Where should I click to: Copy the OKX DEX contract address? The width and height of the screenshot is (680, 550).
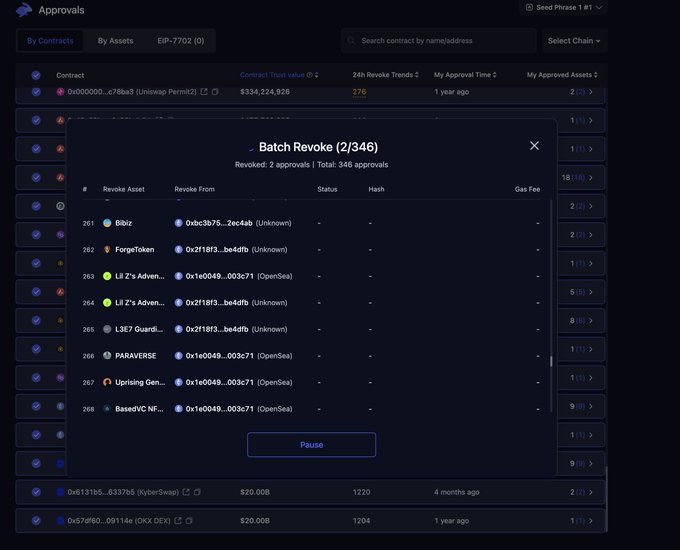pyautogui.click(x=189, y=521)
